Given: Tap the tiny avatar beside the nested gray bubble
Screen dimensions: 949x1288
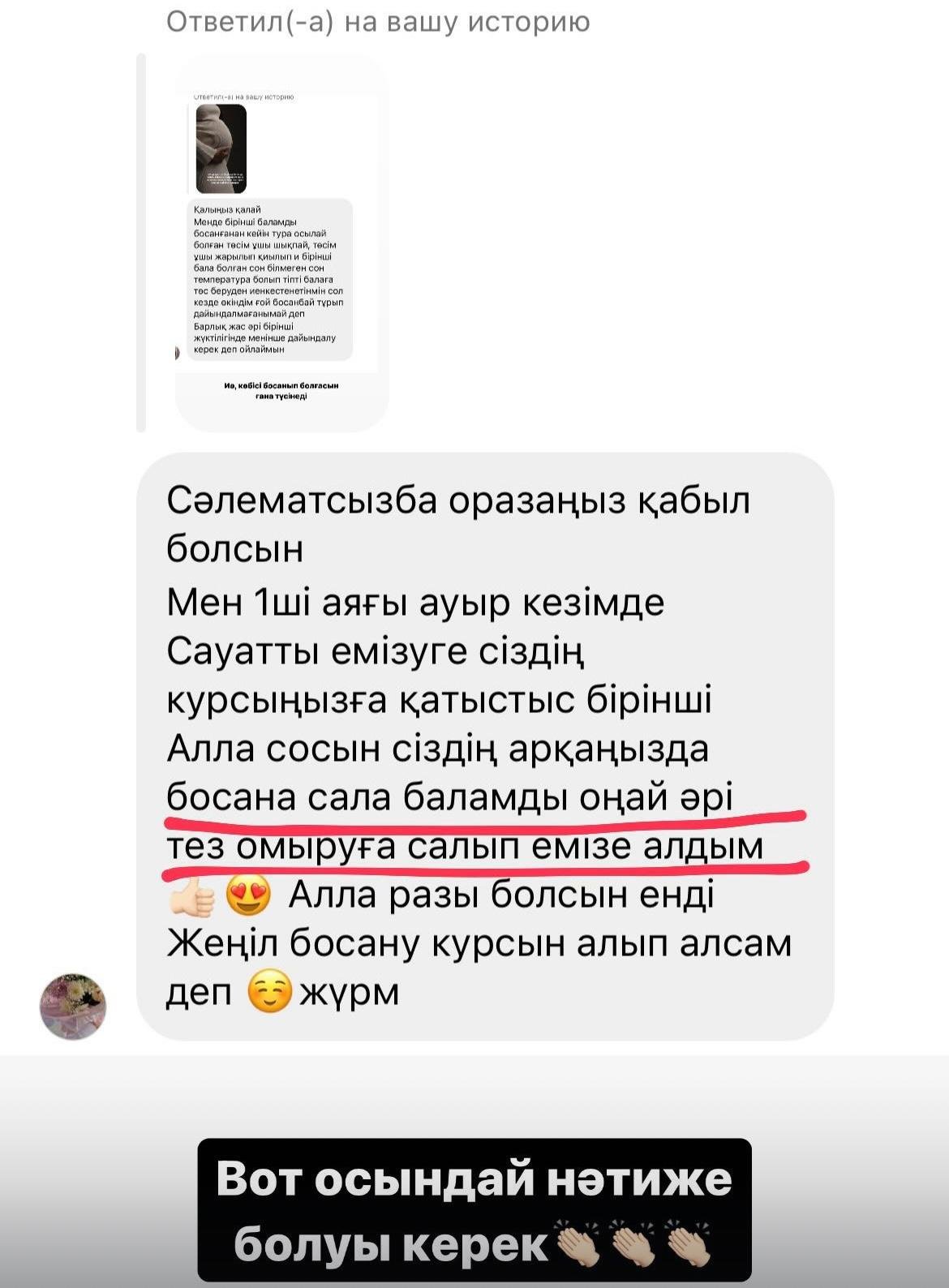Looking at the screenshot, I should click(x=178, y=353).
